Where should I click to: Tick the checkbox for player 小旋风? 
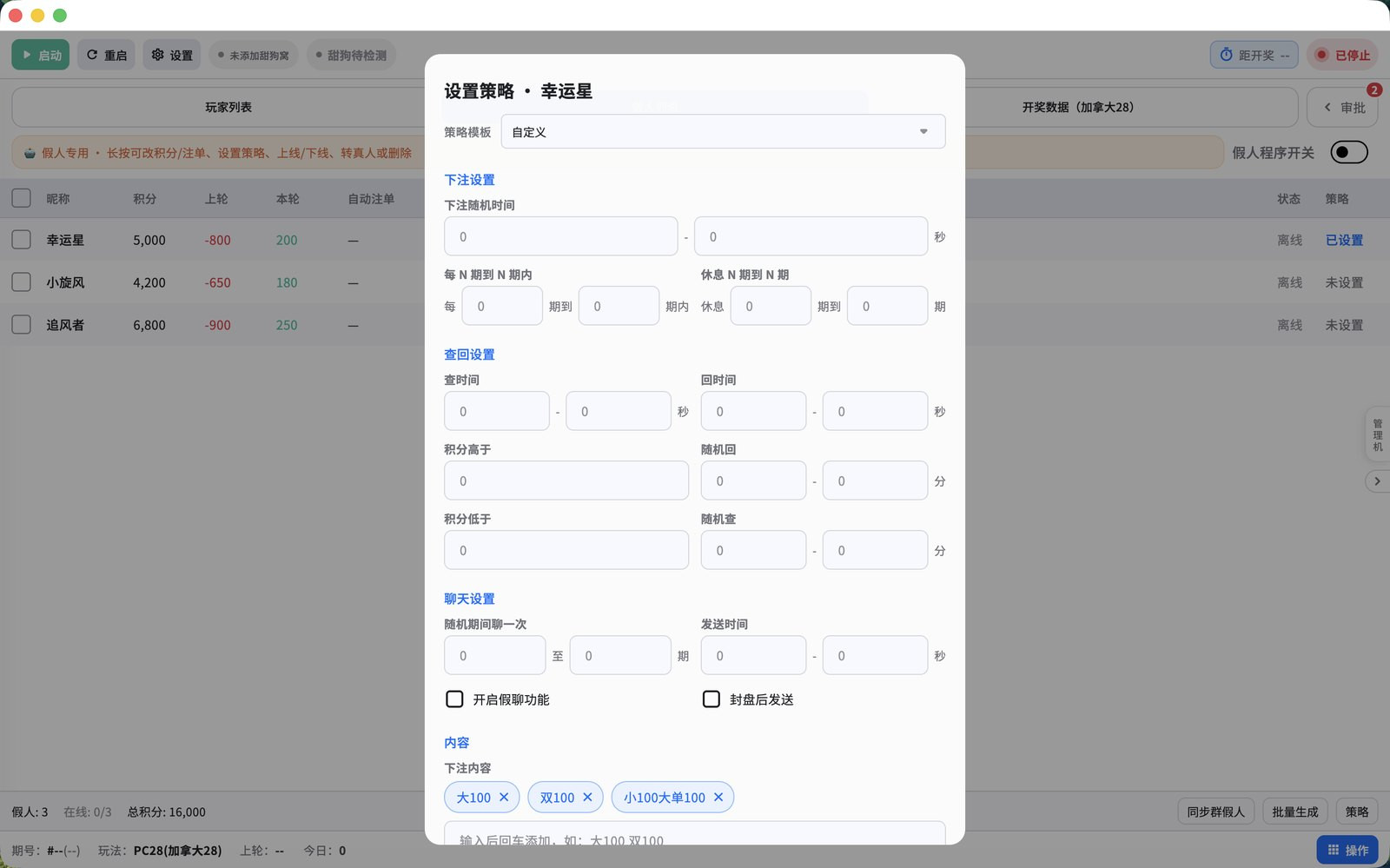click(x=22, y=282)
